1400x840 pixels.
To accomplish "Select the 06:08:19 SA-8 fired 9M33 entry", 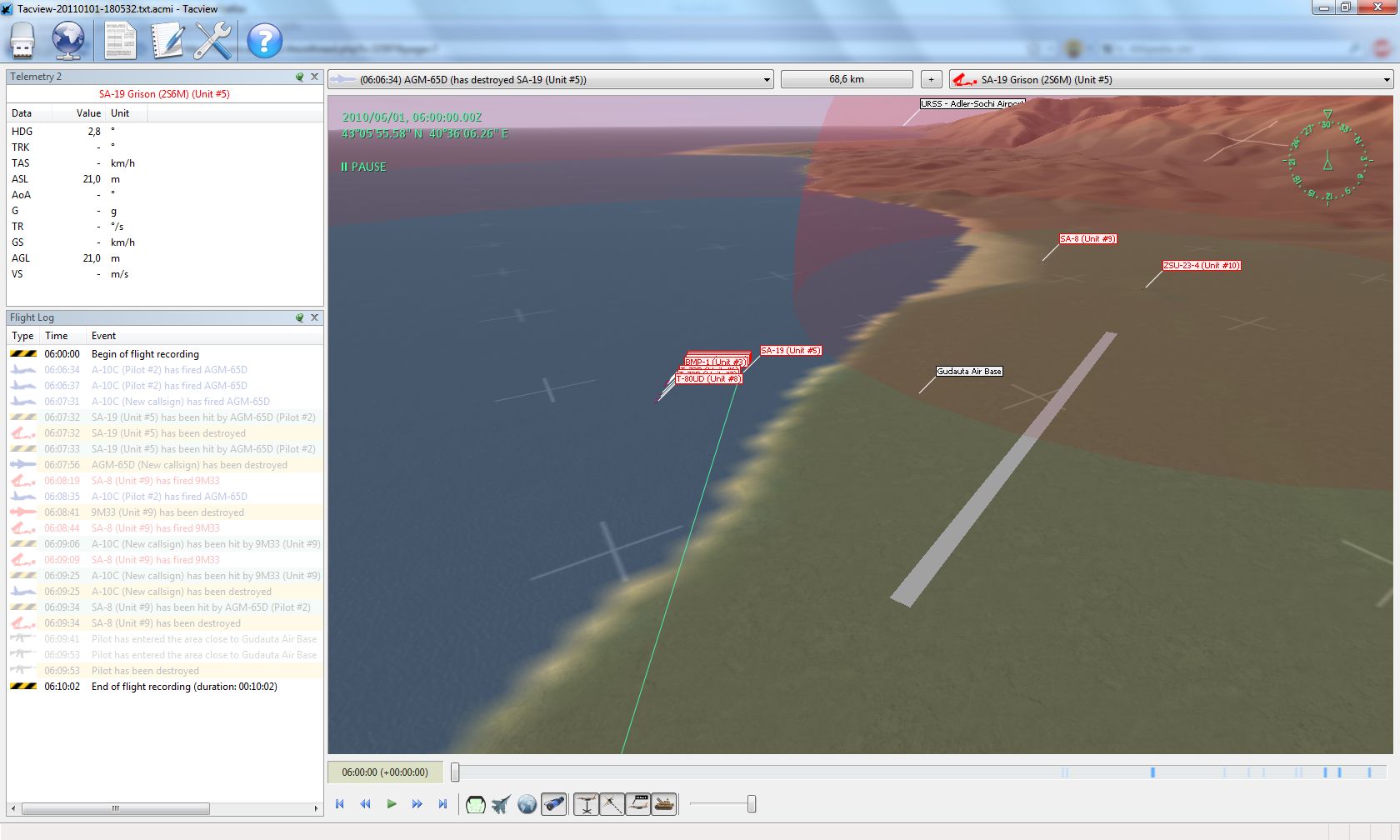I will point(165,481).
